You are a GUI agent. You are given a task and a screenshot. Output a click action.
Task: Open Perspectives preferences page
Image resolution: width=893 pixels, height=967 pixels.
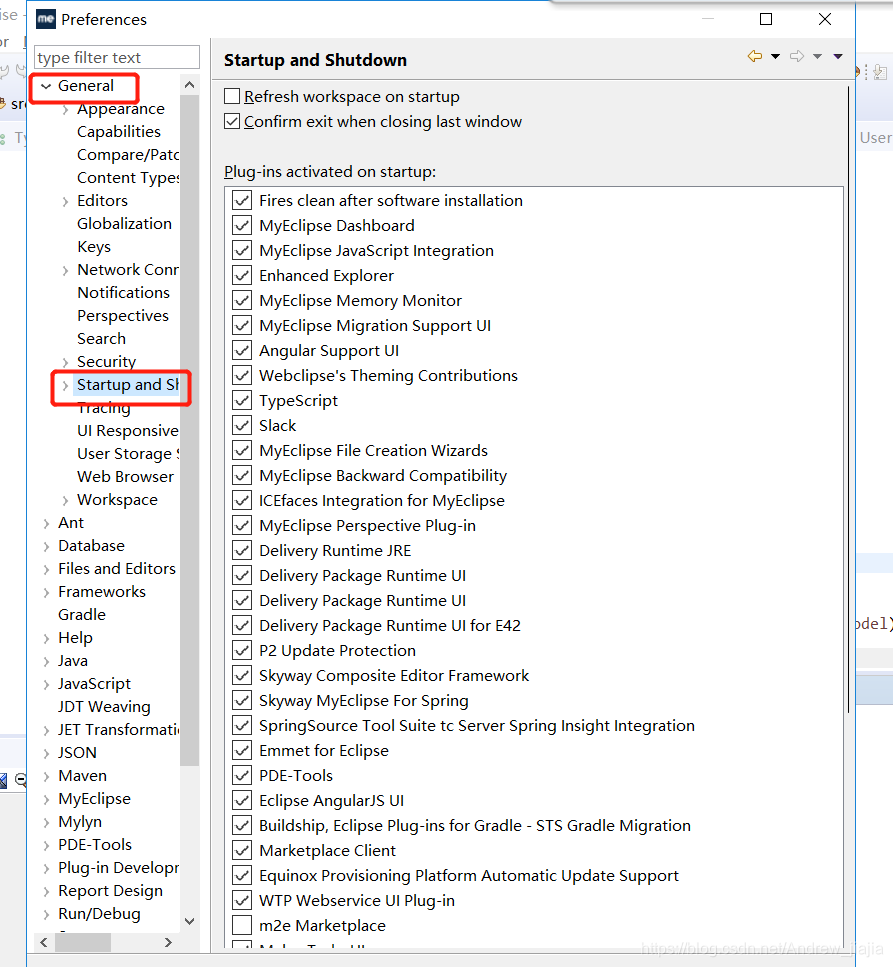click(x=123, y=316)
